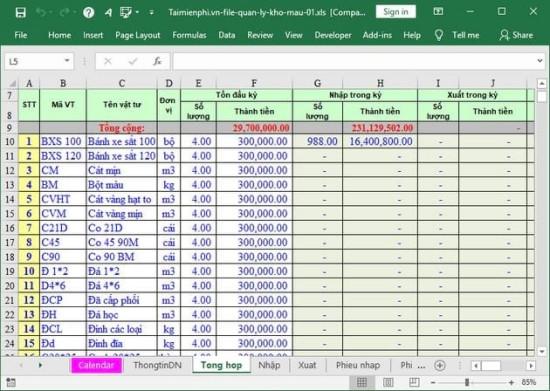The height and width of the screenshot is (391, 550).
Task: Click the vertical scrollbar down arrow
Action: point(542,351)
